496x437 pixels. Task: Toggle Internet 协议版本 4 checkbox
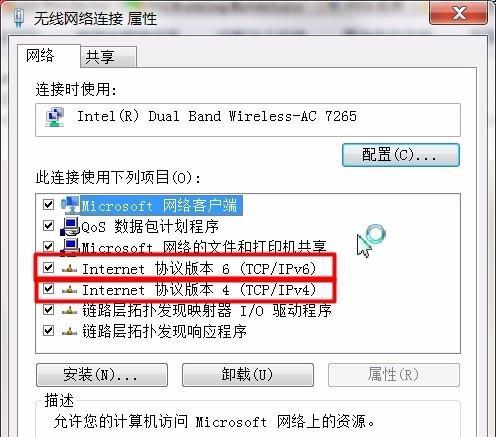(49, 288)
